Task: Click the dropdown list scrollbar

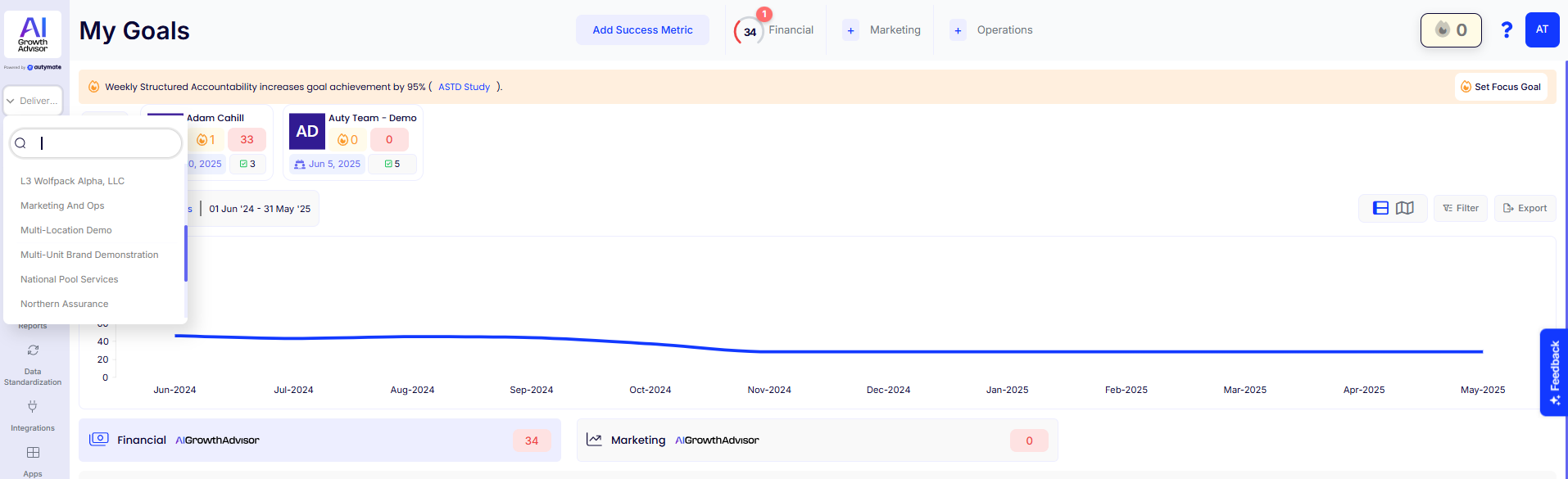Action: point(186,254)
